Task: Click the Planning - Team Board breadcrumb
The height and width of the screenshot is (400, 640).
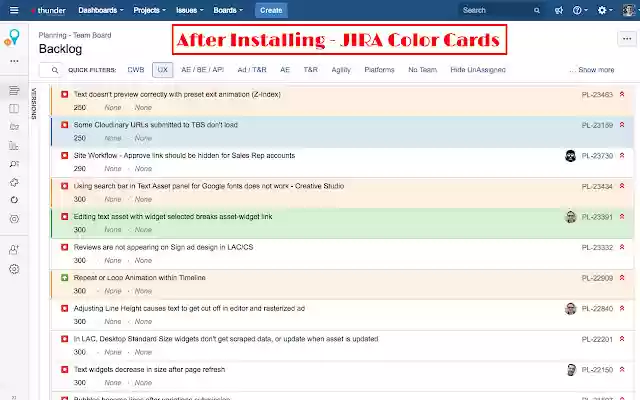Action: pos(75,35)
